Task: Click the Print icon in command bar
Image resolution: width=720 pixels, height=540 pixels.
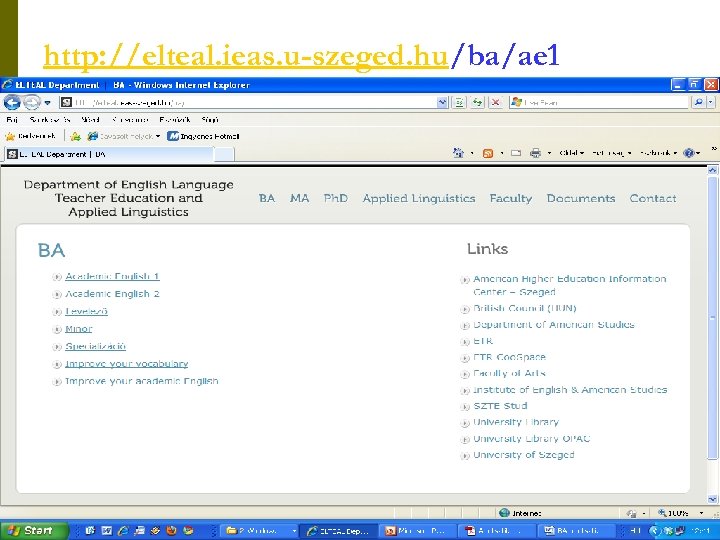Action: pyautogui.click(x=535, y=153)
